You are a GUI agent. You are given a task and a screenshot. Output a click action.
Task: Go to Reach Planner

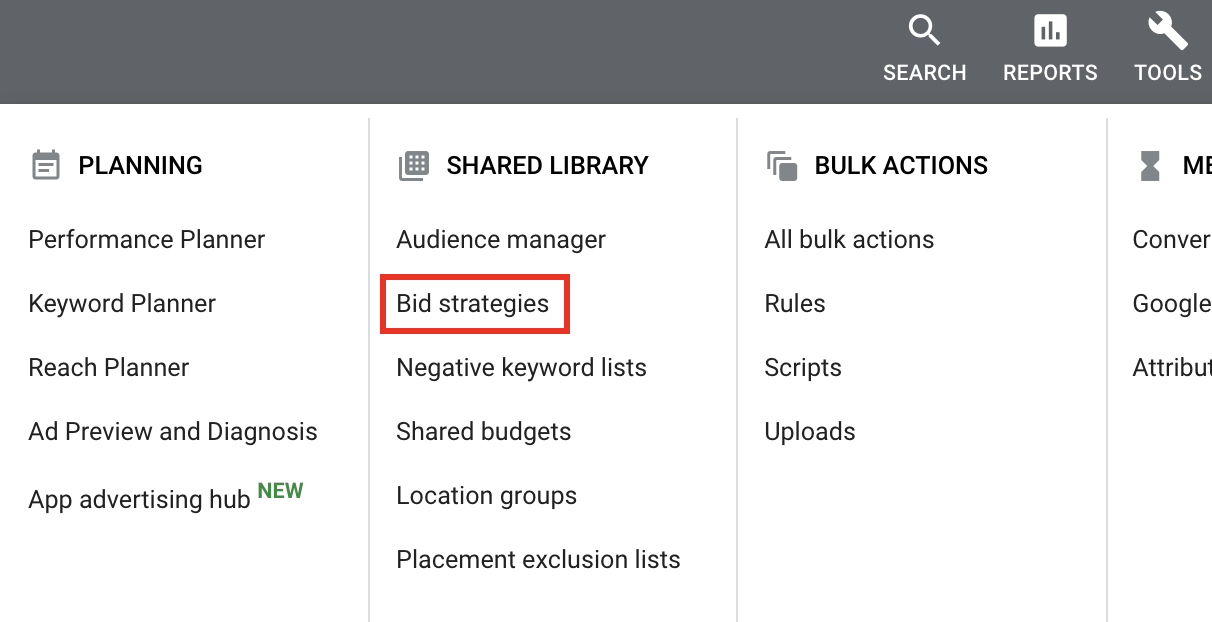109,368
